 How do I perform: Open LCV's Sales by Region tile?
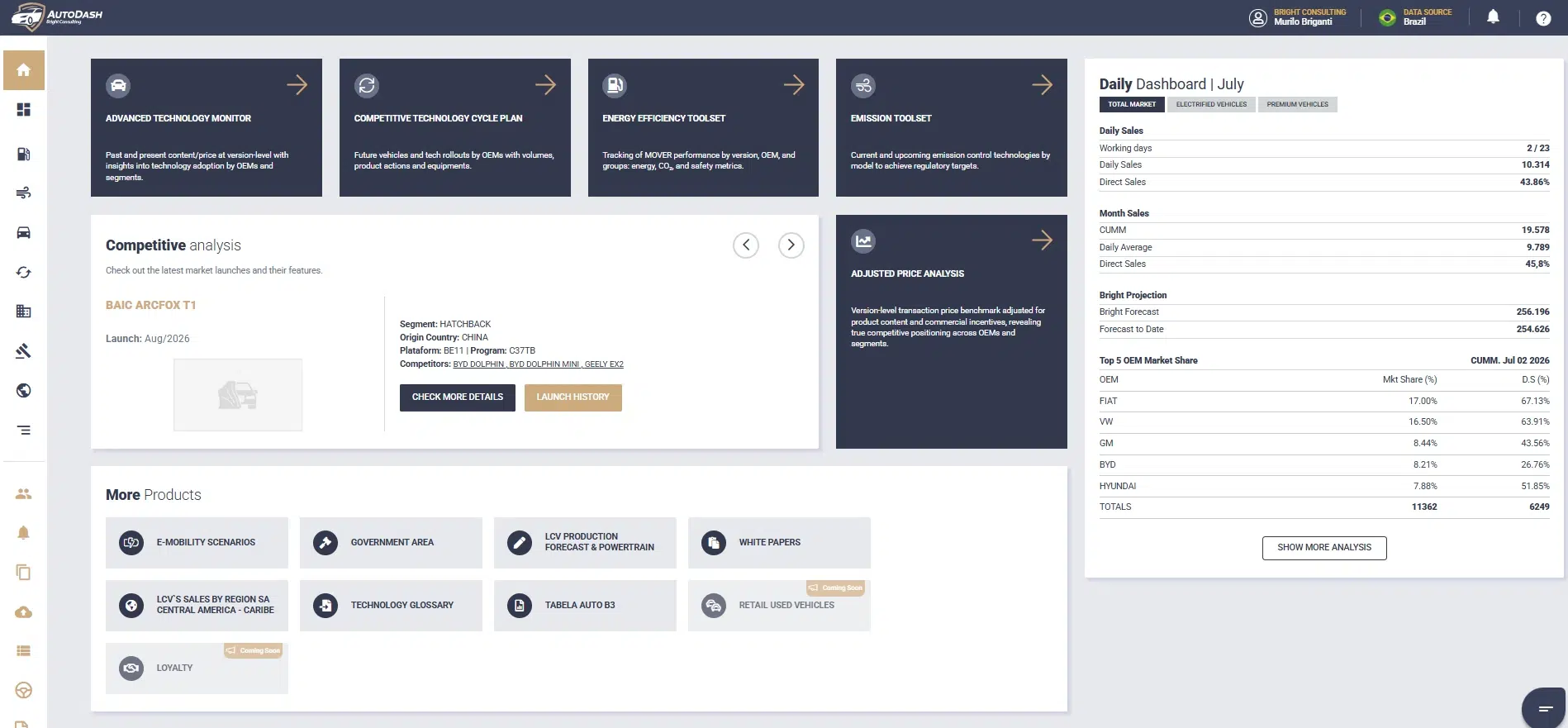[197, 606]
